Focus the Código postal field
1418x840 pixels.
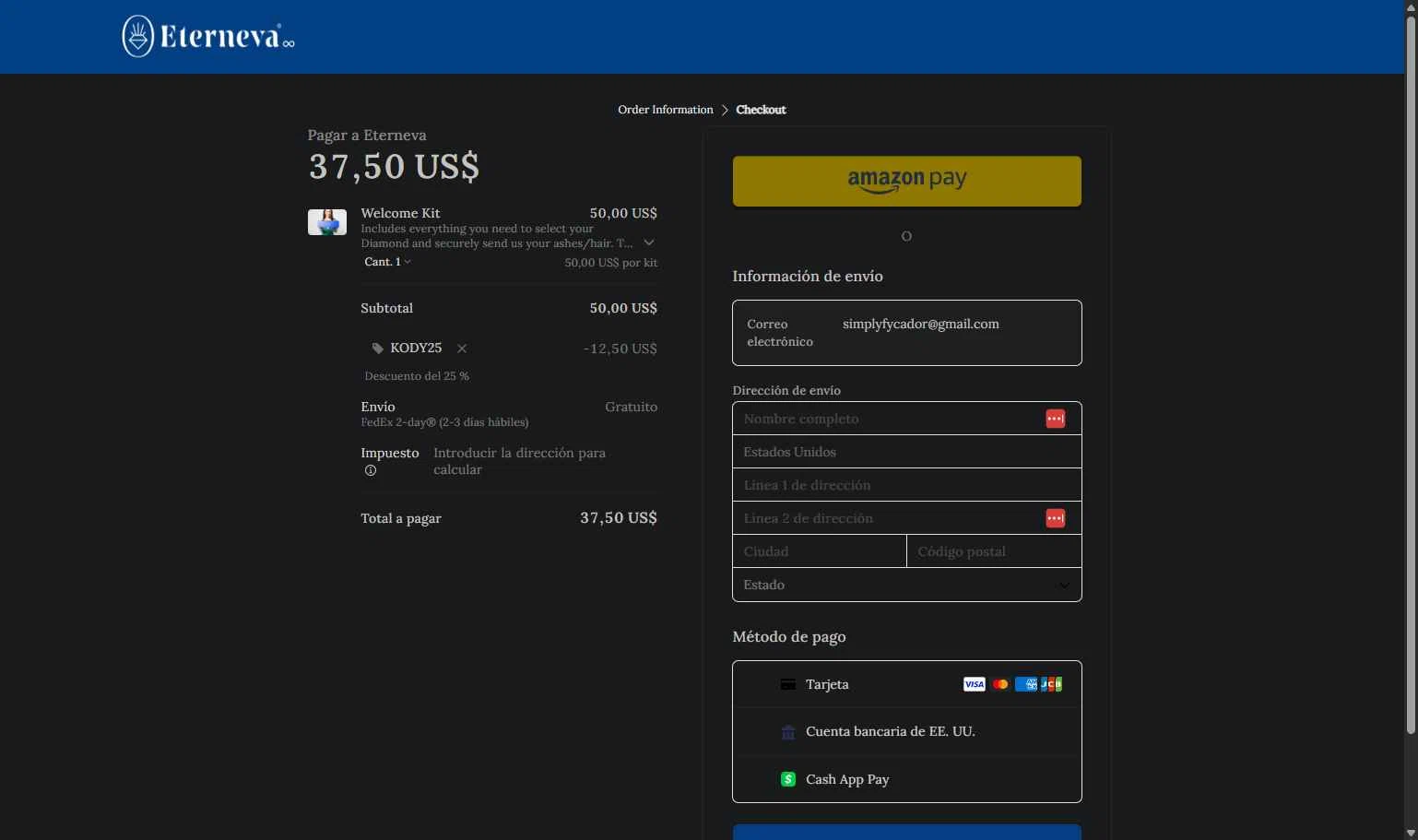click(x=994, y=551)
